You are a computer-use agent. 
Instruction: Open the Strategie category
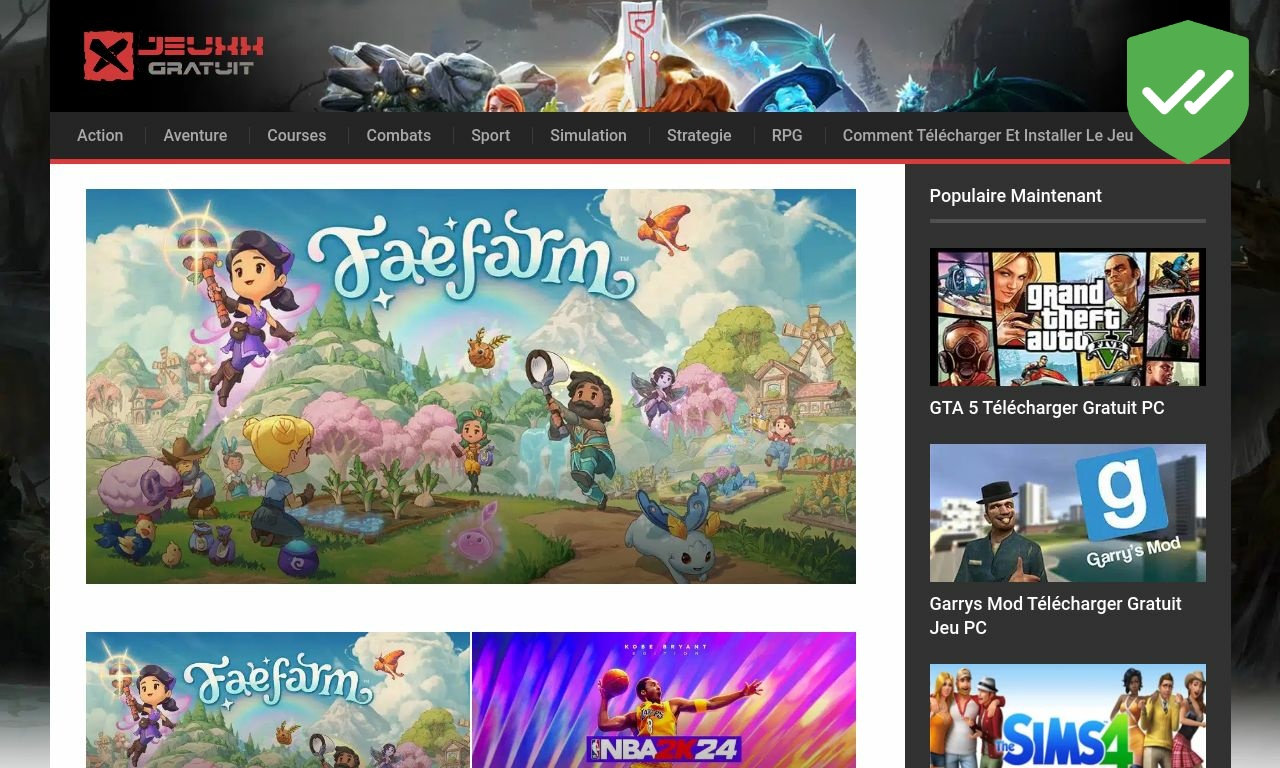pos(699,136)
